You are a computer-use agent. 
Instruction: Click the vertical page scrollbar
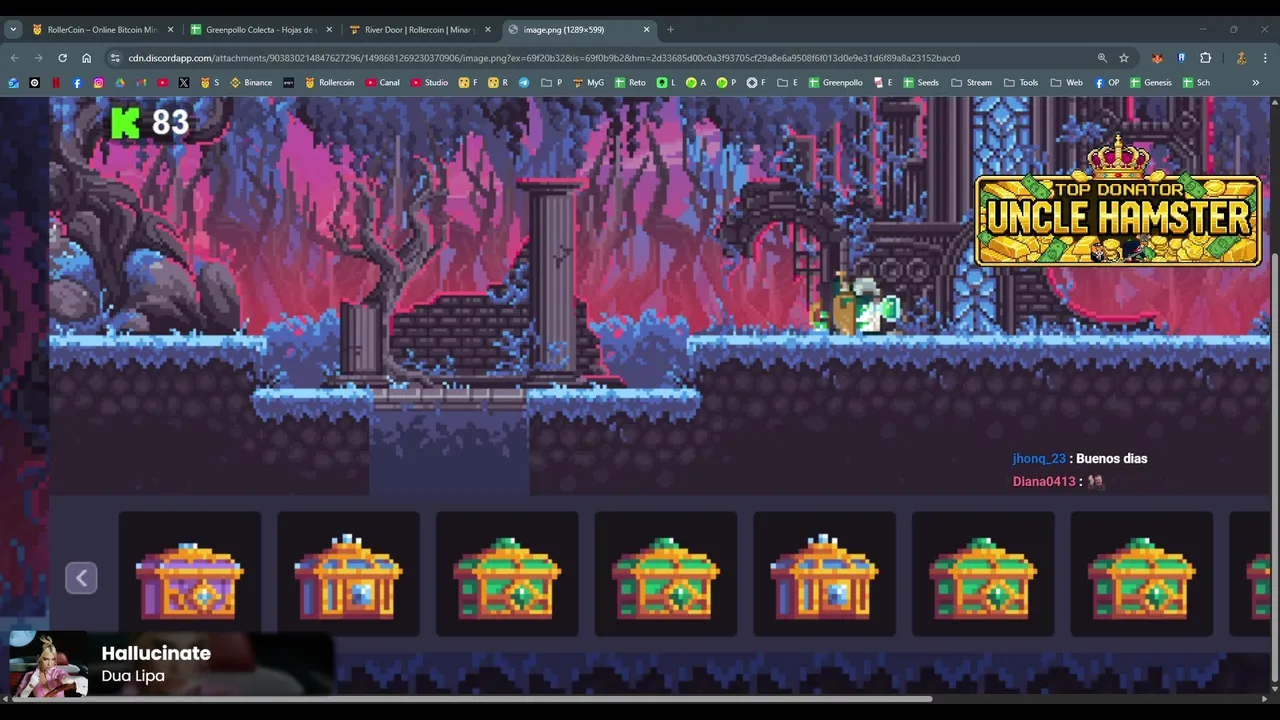coord(1274,470)
